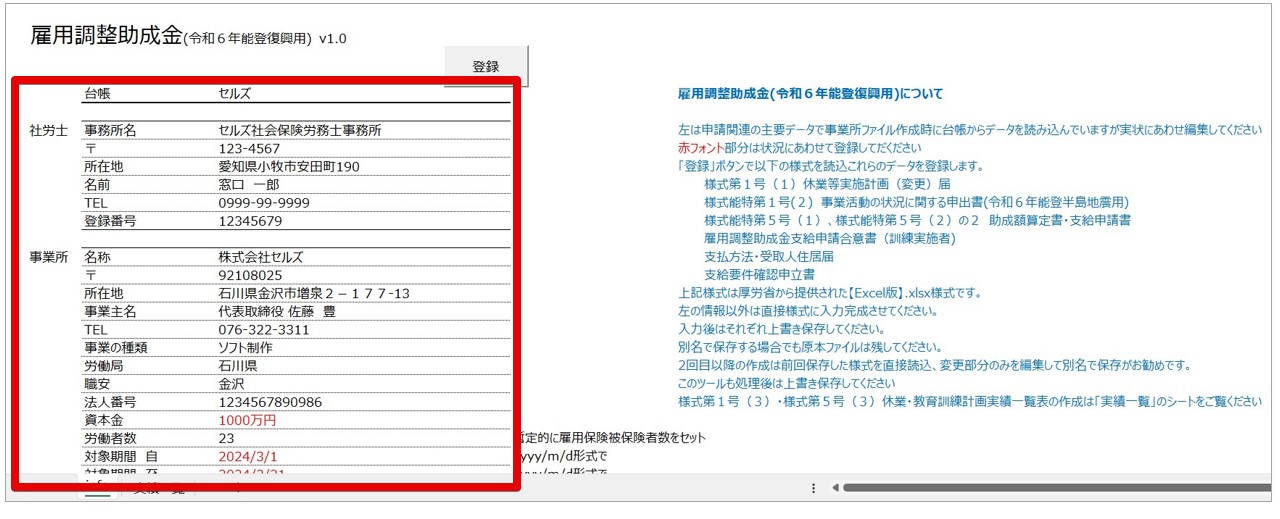This screenshot has width=1280, height=519.
Task: Click the horizontal scrollbar left arrow
Action: [x=836, y=488]
